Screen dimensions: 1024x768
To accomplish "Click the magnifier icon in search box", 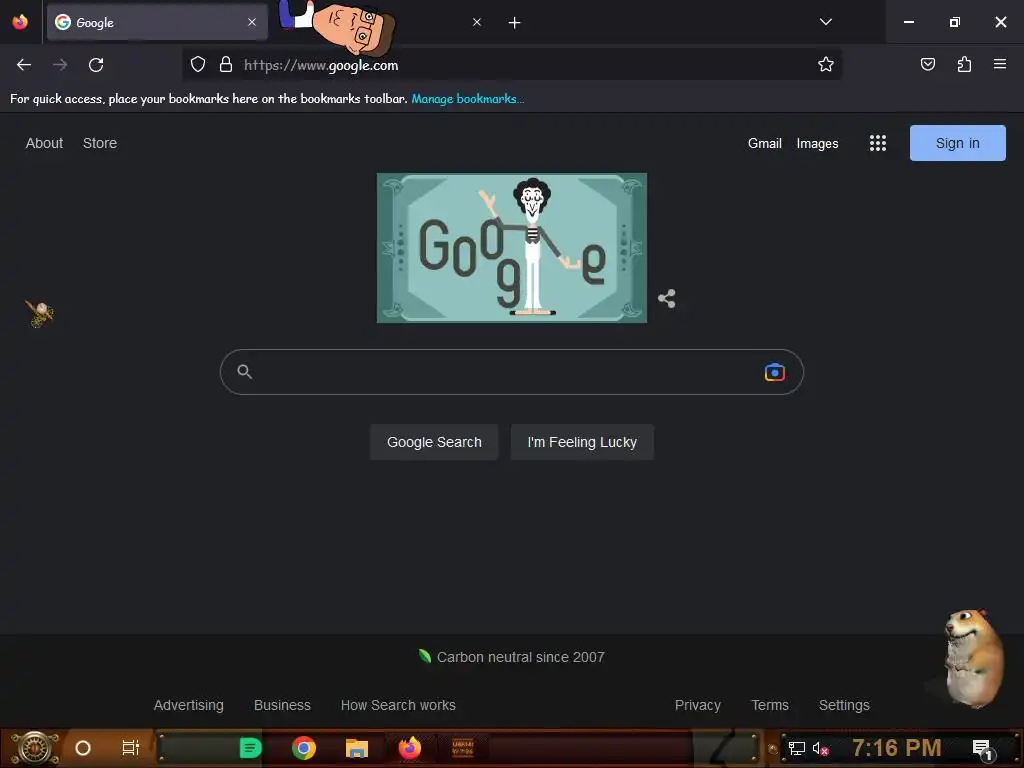I will 244,372.
